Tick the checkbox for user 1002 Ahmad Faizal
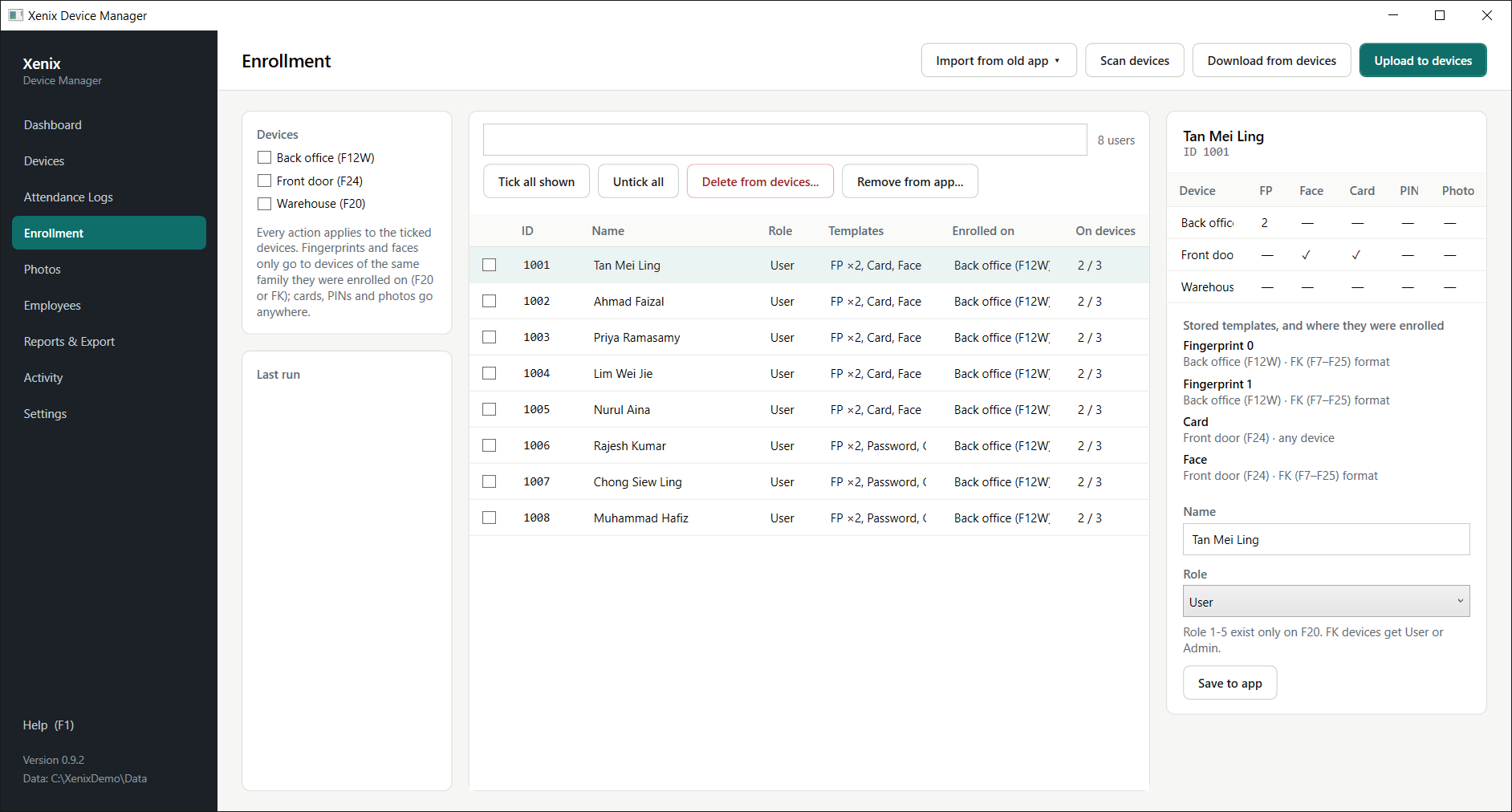This screenshot has width=1512, height=812. 490,301
